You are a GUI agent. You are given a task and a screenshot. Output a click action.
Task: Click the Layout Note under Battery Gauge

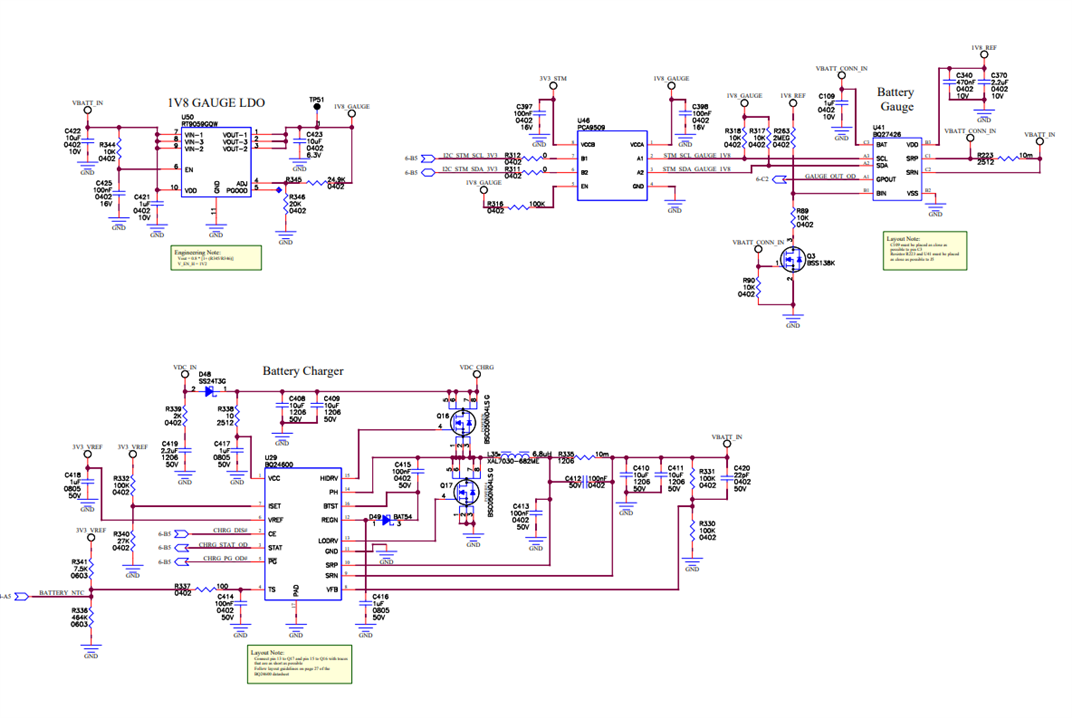925,250
